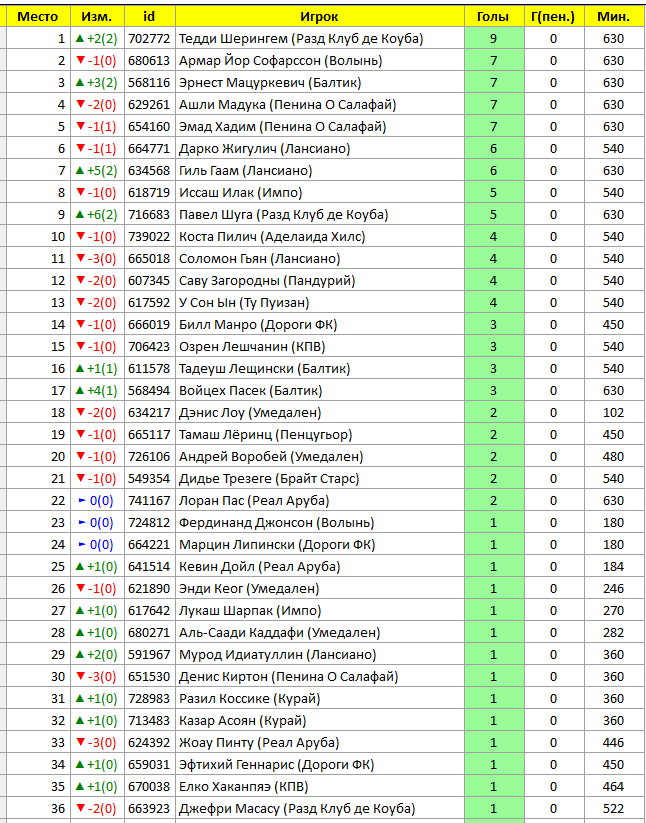Select cell Войцех Пасек (Балтик)
This screenshot has height=823, width=646.
(x=320, y=391)
